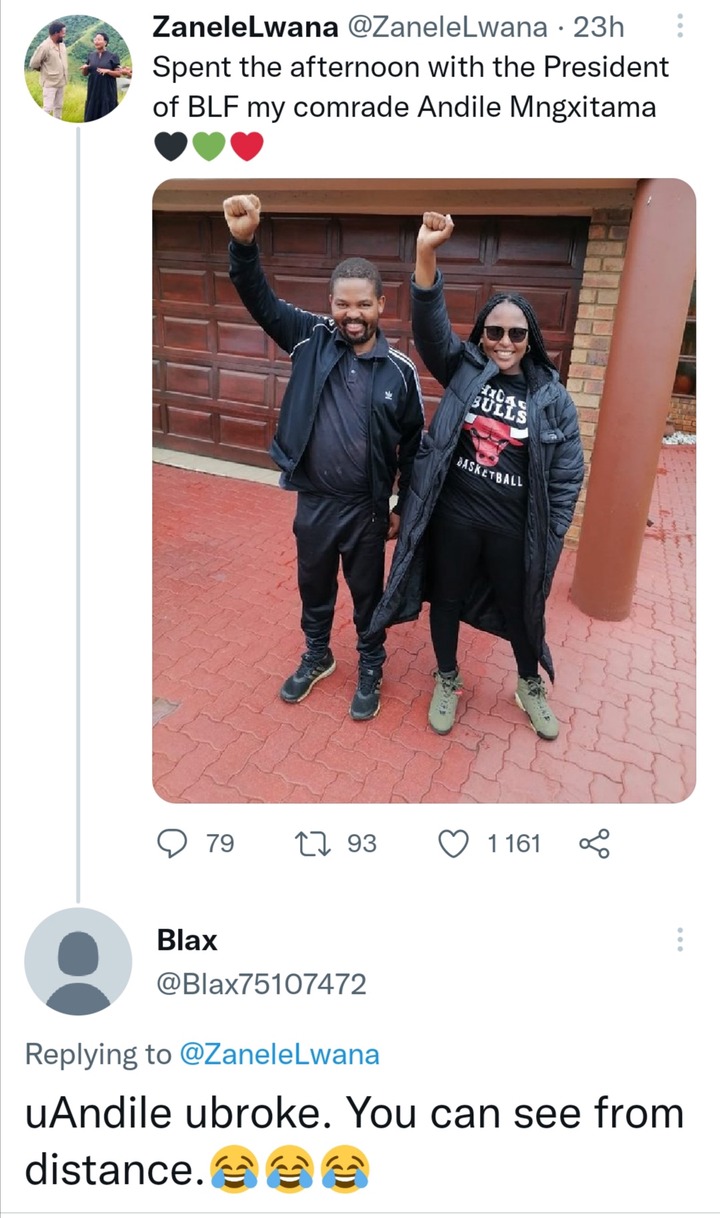Click the reply speech bubble icon

[x=175, y=844]
